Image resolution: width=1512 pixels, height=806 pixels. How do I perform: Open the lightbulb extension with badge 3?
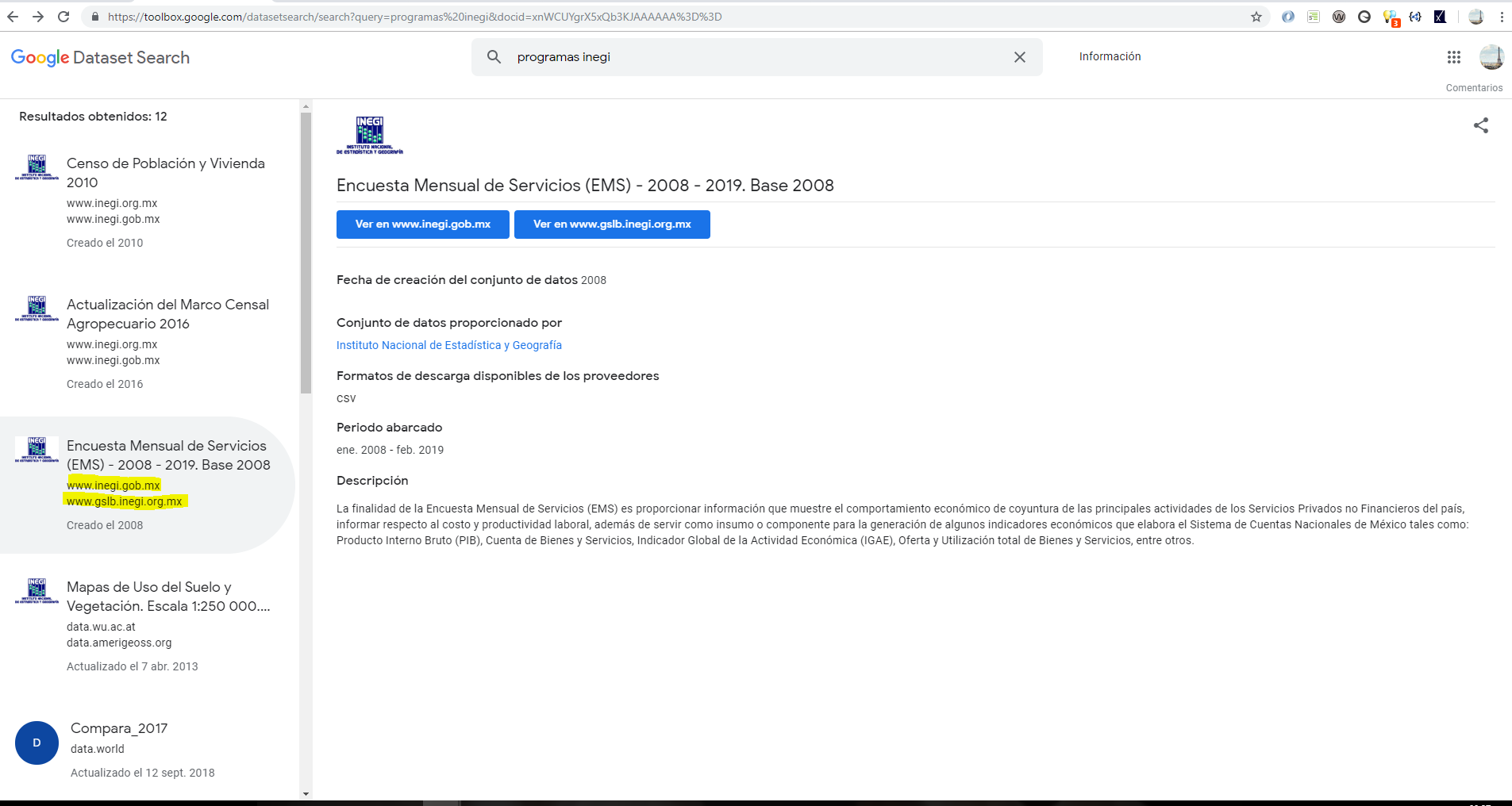coord(1391,17)
